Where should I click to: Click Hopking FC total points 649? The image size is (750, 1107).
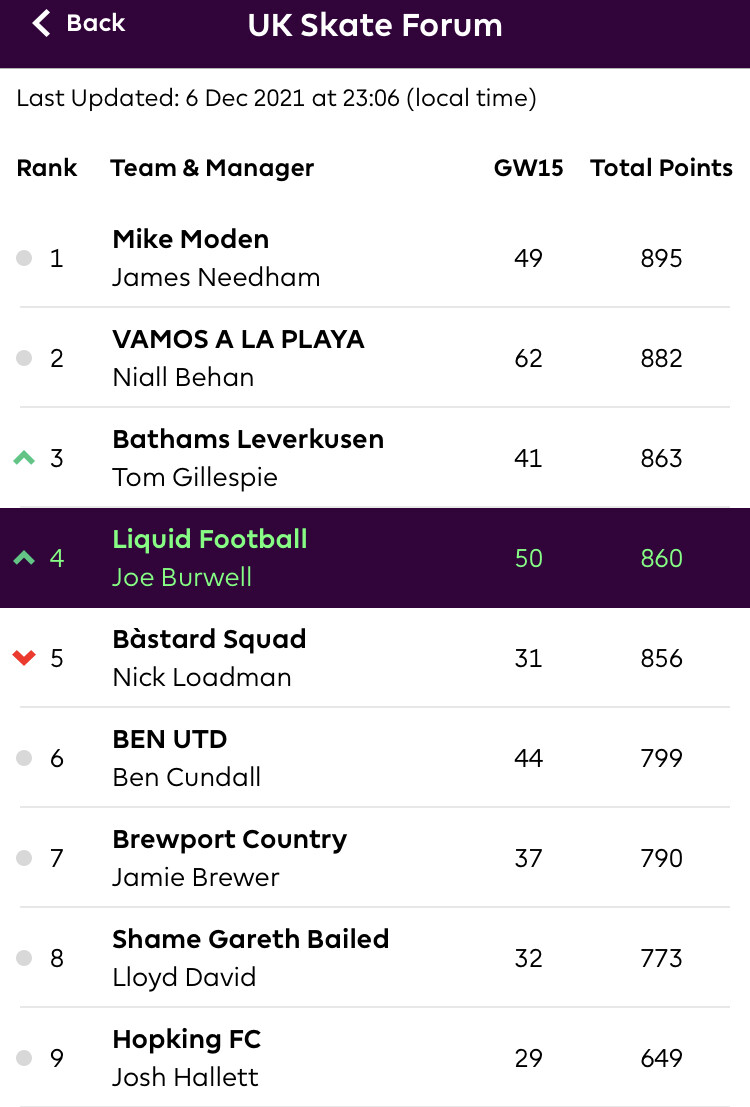tap(661, 1058)
